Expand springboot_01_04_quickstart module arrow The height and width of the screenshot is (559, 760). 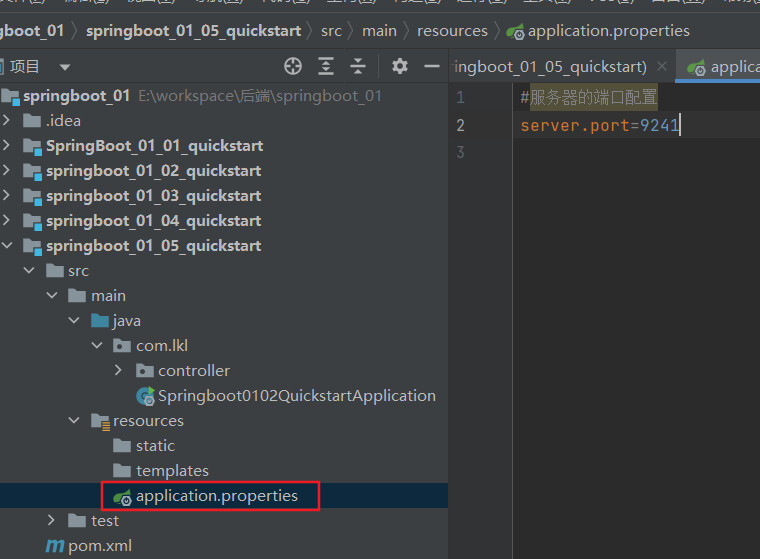[7, 221]
